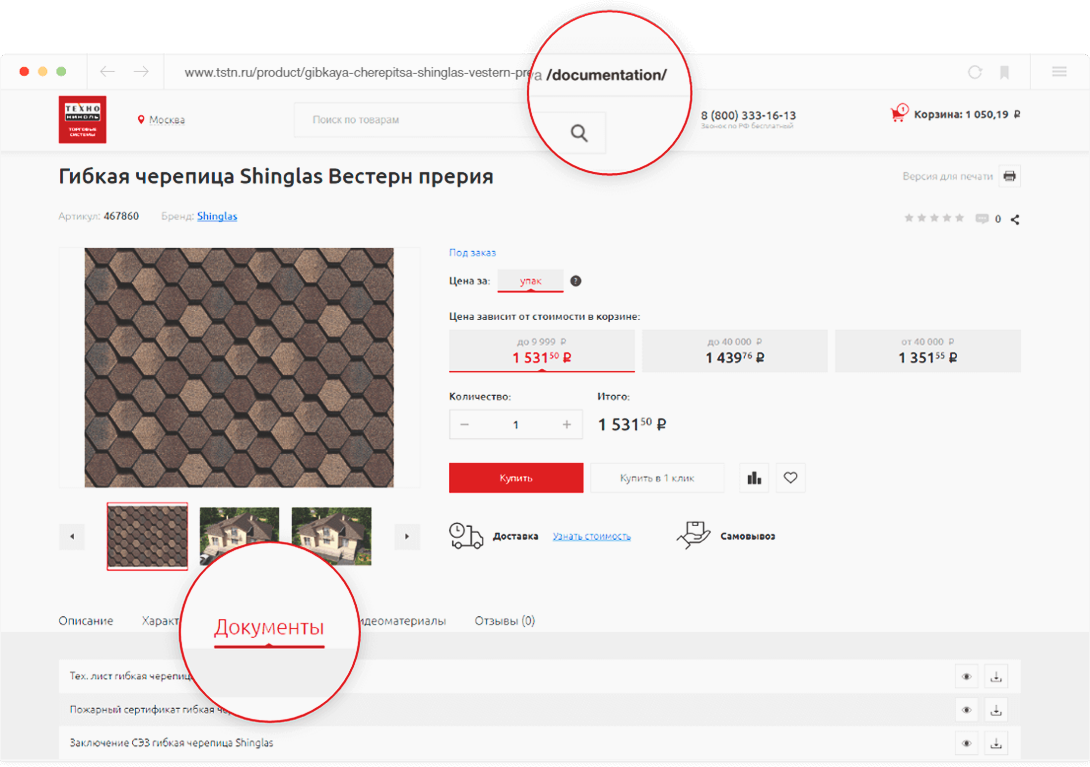Click Узнать стоимость delivery link
Viewport: 1090px width, 767px height.
592,536
